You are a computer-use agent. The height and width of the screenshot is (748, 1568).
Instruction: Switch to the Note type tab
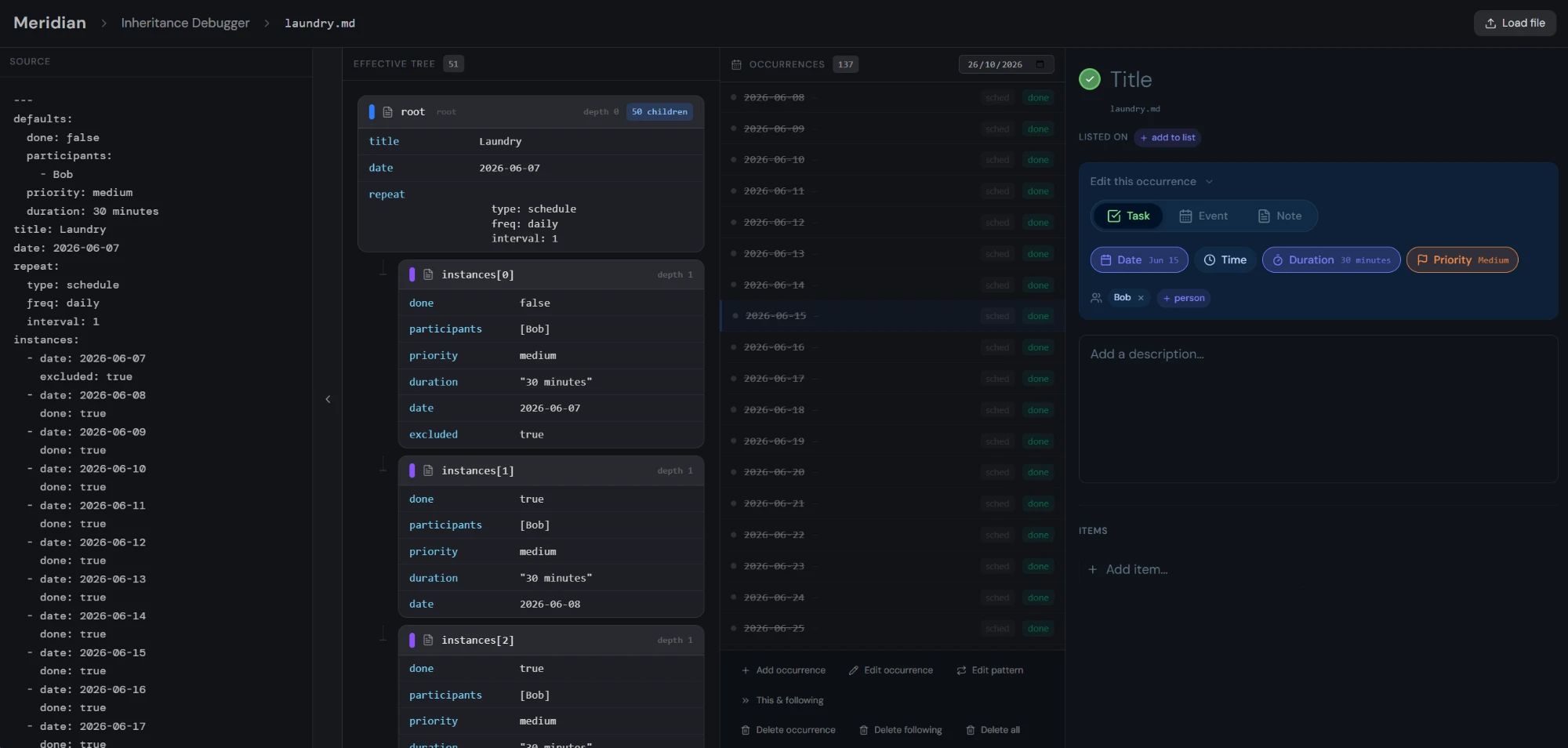tap(1279, 216)
